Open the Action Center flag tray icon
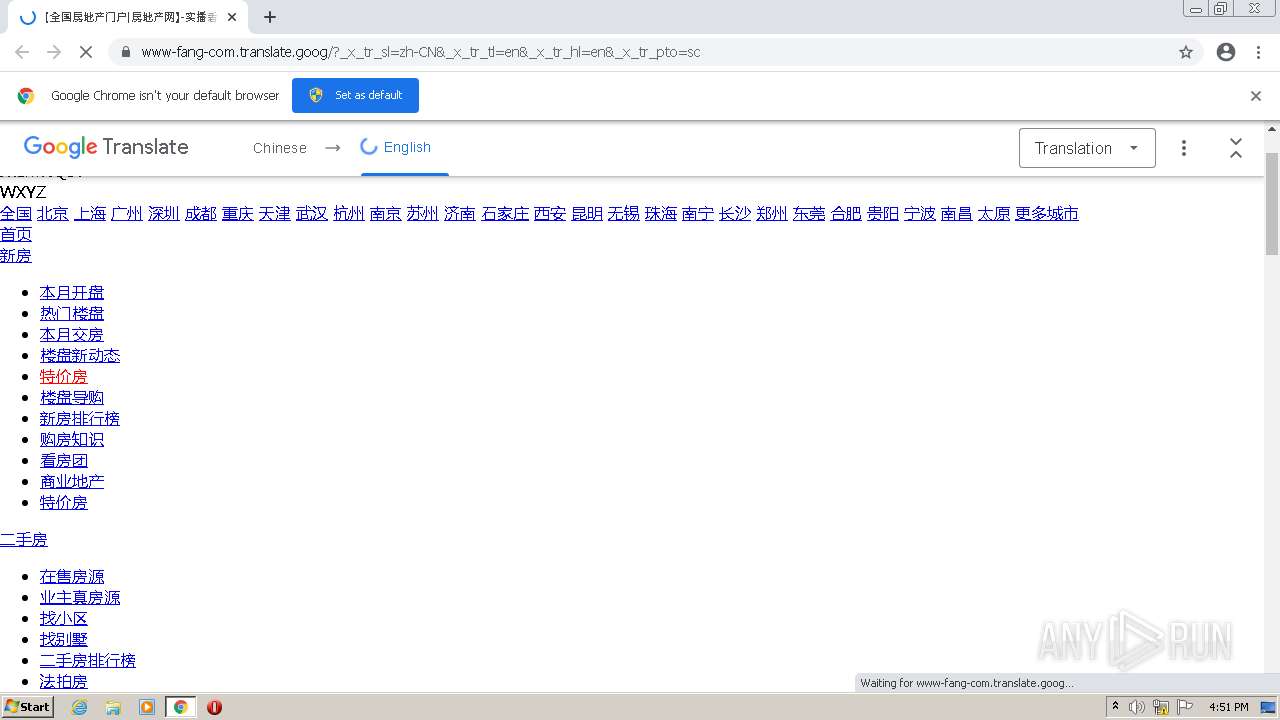 point(1183,707)
